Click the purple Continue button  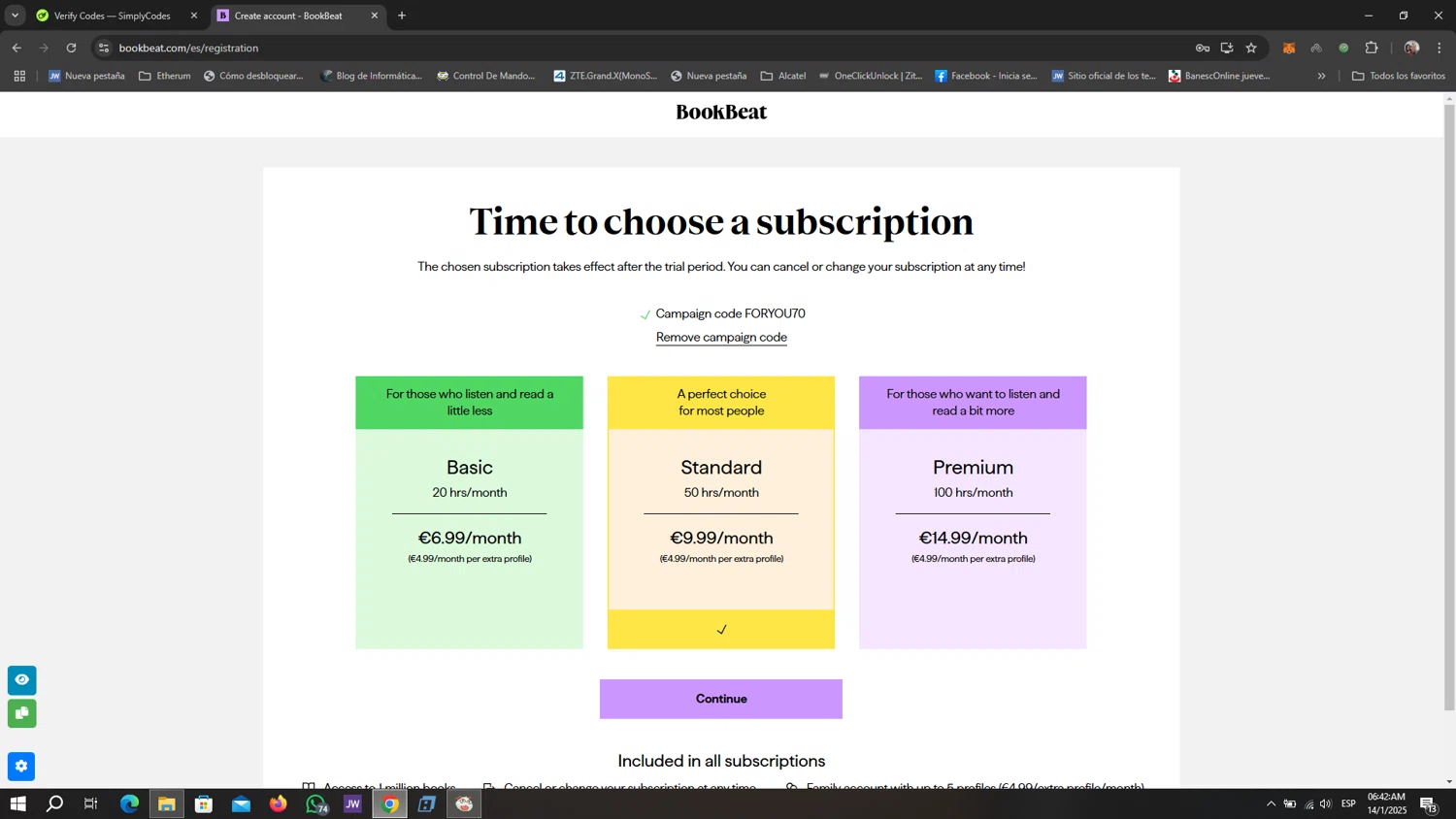[x=721, y=699]
